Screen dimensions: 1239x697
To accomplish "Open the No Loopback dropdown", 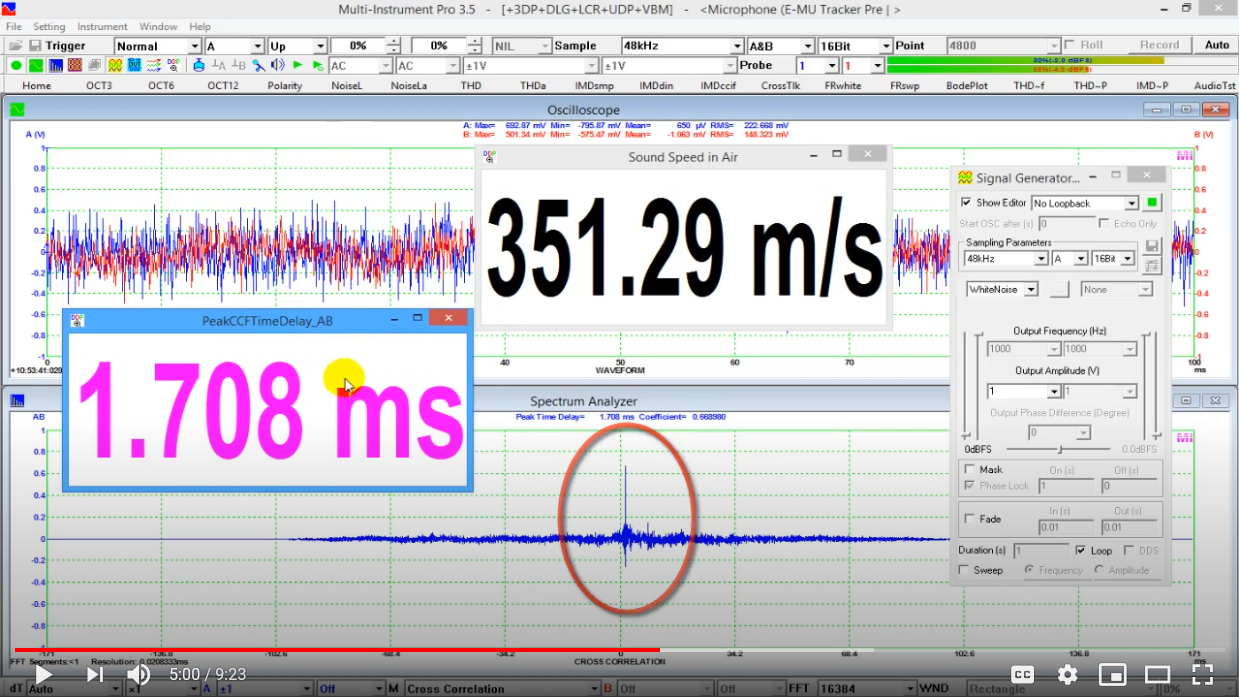I will pyautogui.click(x=1085, y=203).
